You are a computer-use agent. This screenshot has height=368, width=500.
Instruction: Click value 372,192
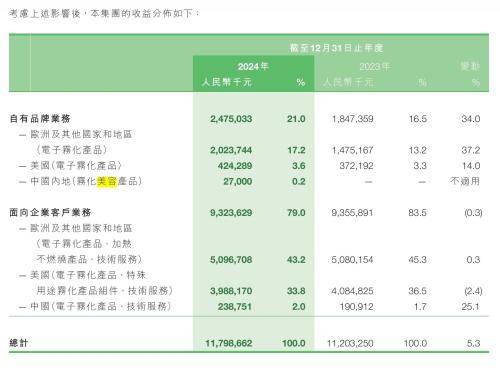(x=356, y=166)
